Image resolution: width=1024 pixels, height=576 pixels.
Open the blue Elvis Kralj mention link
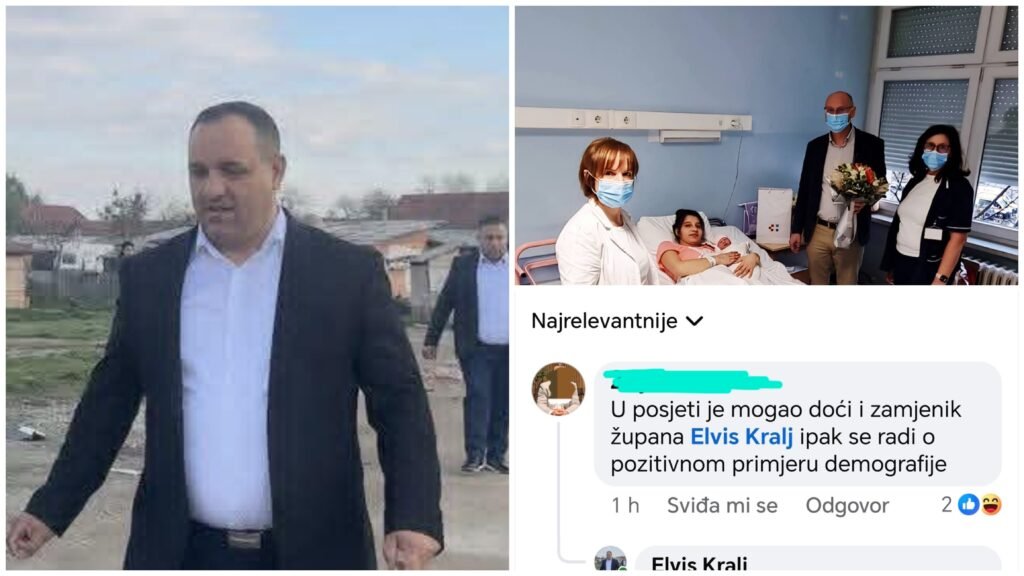pyautogui.click(x=741, y=436)
